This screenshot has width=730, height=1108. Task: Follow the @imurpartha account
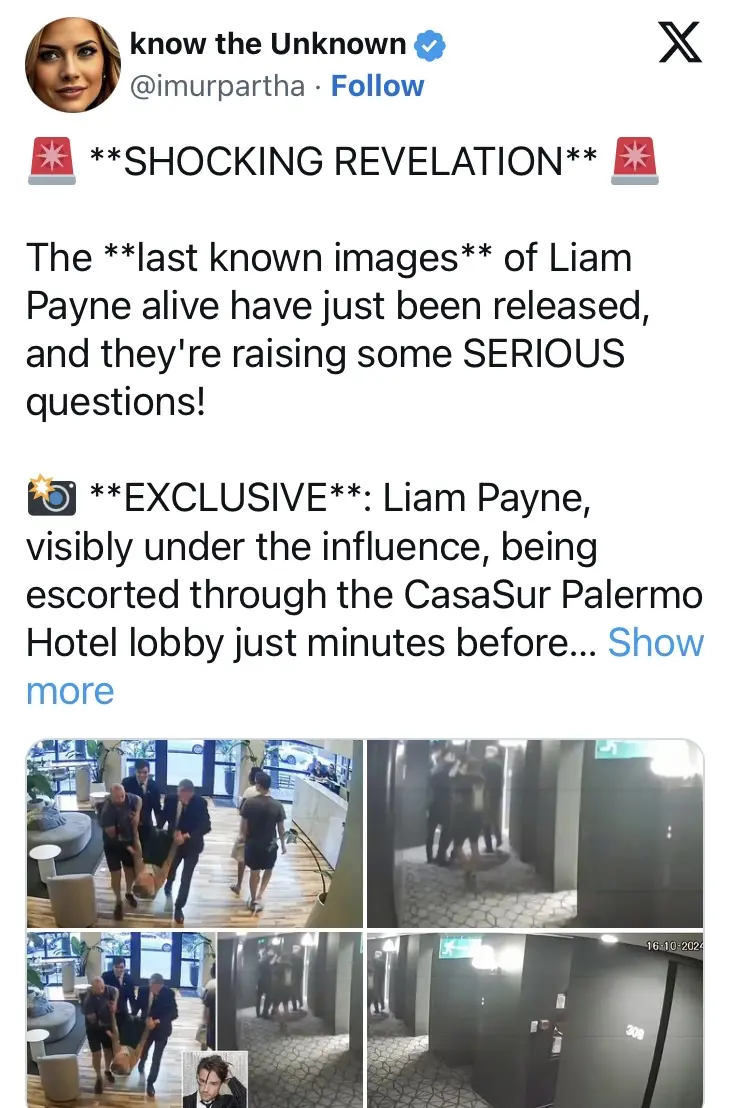coord(377,86)
